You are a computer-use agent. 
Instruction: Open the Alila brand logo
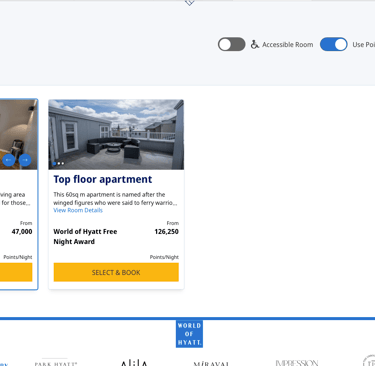[x=134, y=363]
